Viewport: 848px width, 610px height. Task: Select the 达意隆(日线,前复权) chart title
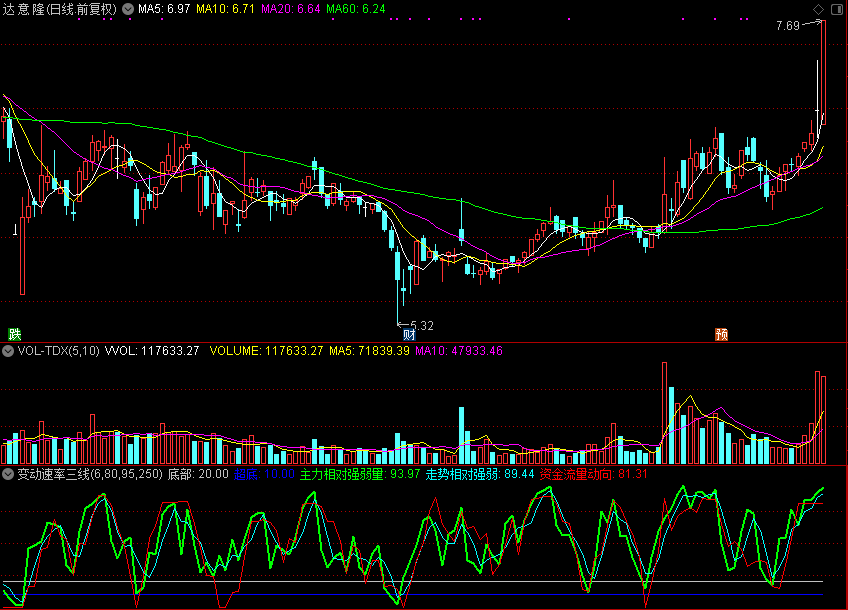click(59, 9)
